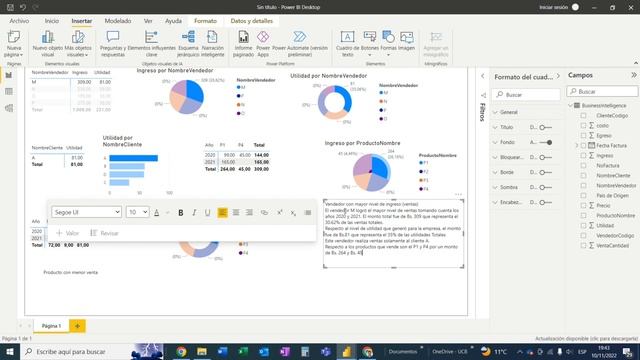Check the Utilidad field checkbox
Image resolution: width=640 pixels, height=360 pixels.
(583, 225)
